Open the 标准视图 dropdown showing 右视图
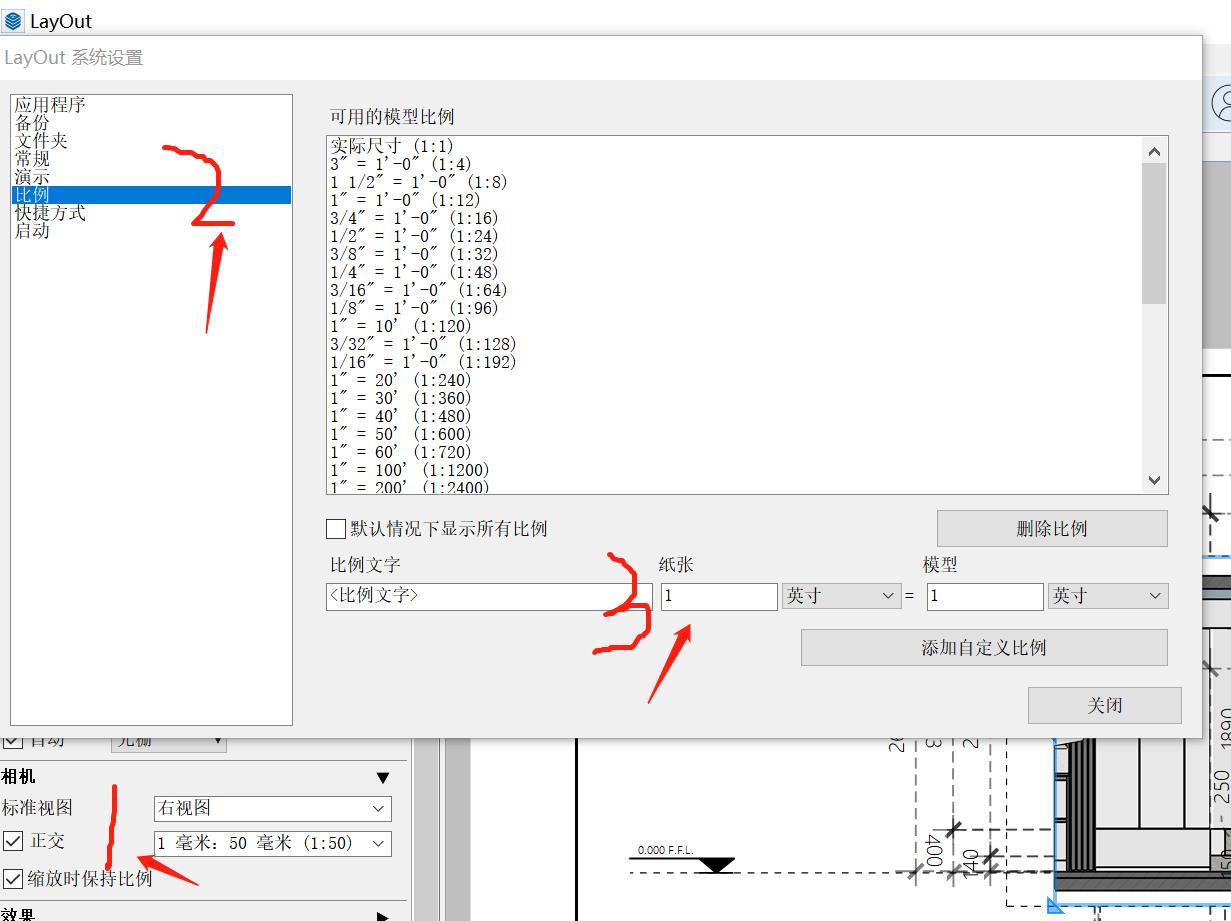The height and width of the screenshot is (921, 1231). tap(273, 808)
